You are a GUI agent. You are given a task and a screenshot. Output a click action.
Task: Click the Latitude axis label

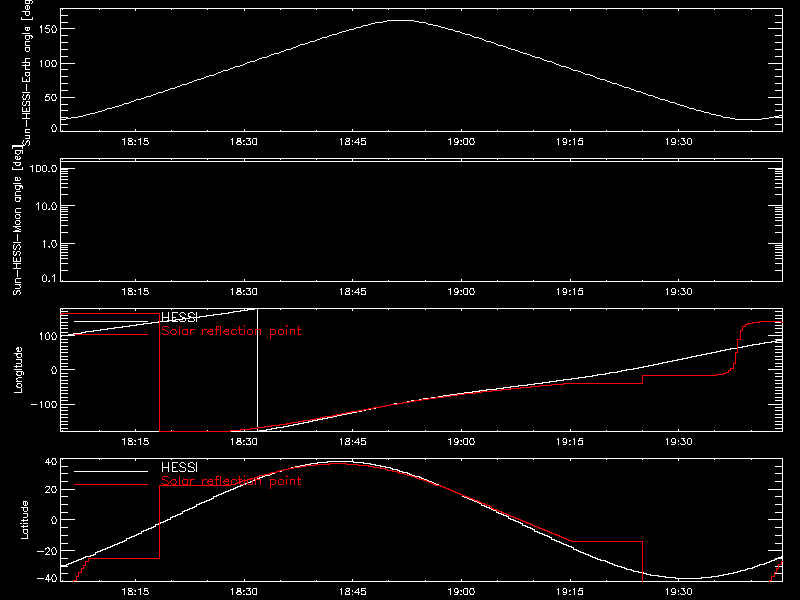24,520
